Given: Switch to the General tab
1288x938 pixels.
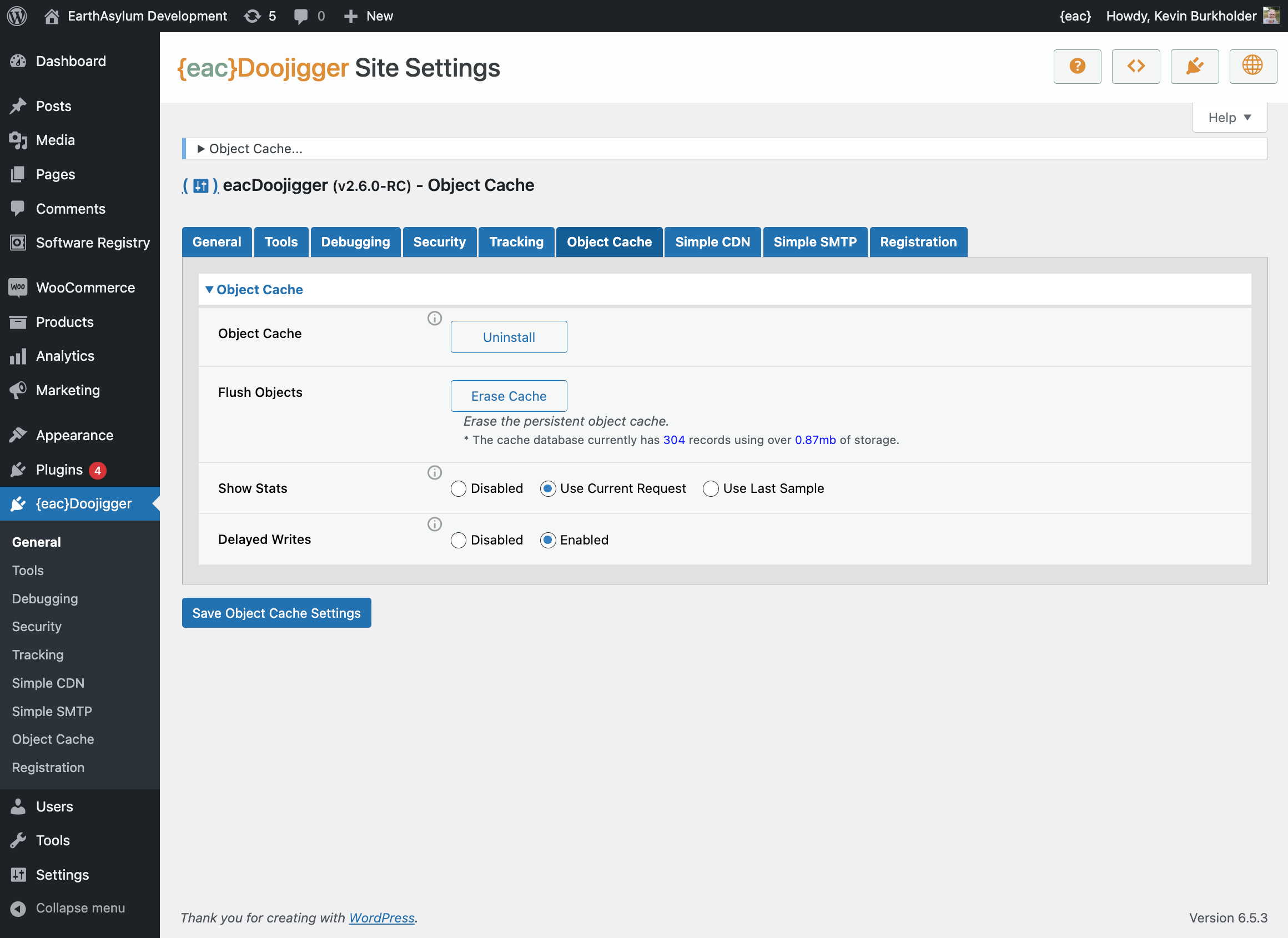Looking at the screenshot, I should pos(217,242).
